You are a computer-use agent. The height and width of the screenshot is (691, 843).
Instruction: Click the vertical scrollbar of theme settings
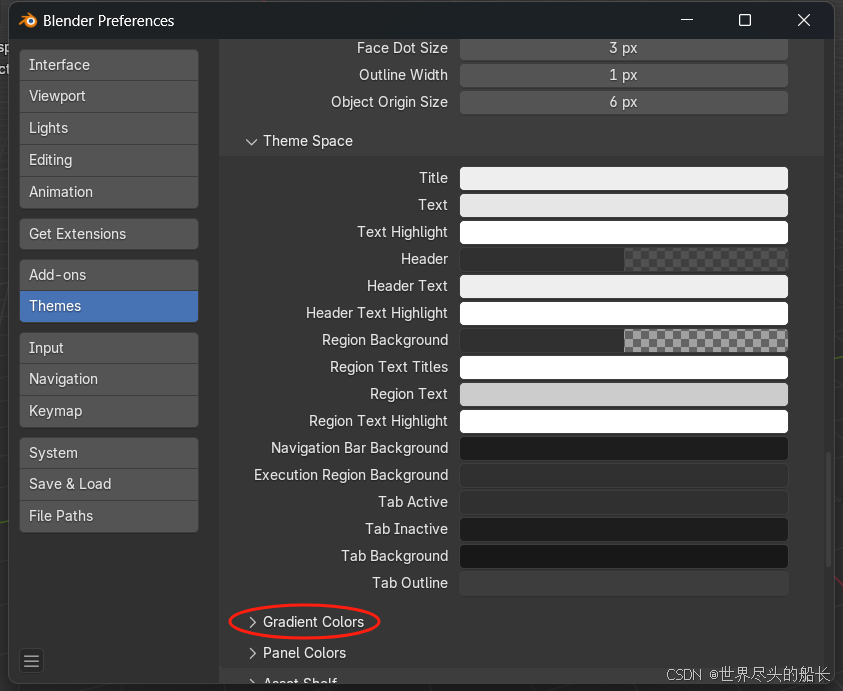[828, 509]
